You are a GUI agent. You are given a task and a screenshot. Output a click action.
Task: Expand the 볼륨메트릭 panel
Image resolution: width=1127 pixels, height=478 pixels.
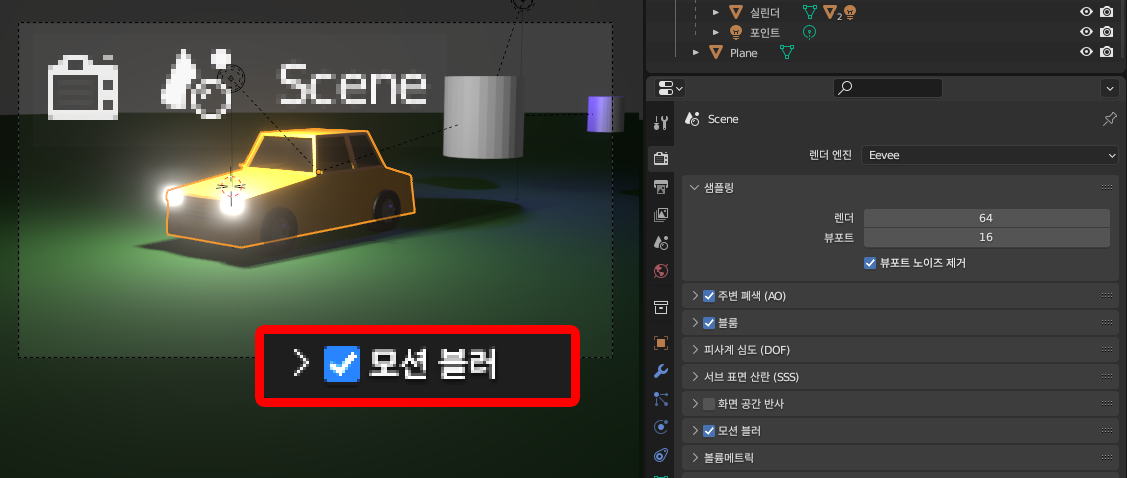coord(695,458)
